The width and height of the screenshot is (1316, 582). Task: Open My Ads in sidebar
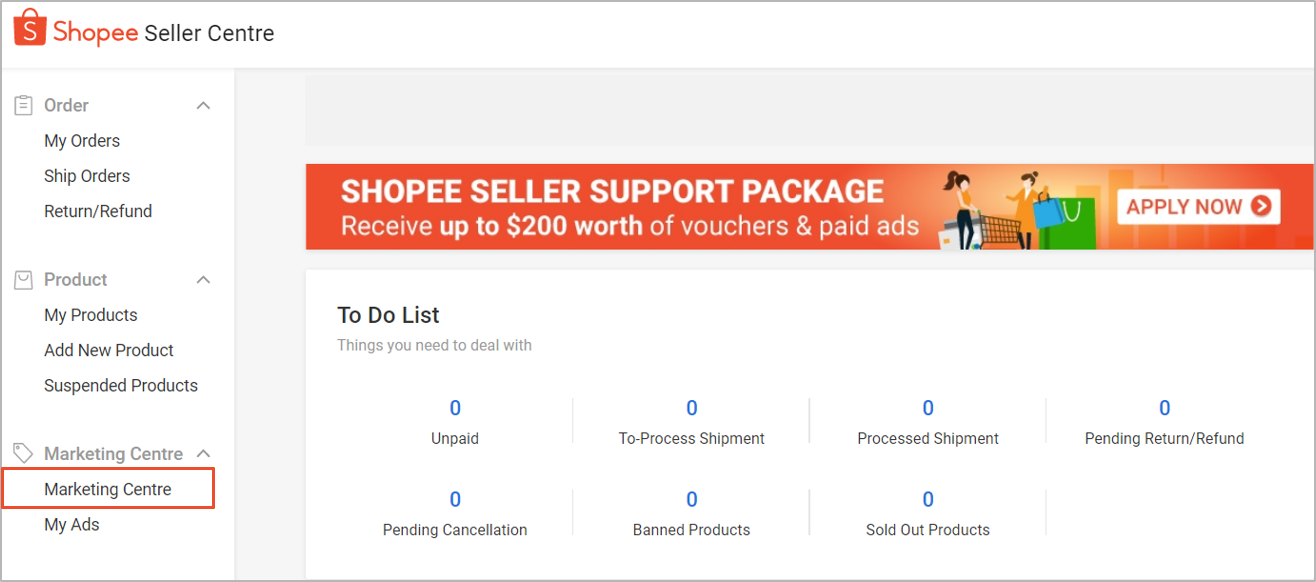click(x=72, y=524)
